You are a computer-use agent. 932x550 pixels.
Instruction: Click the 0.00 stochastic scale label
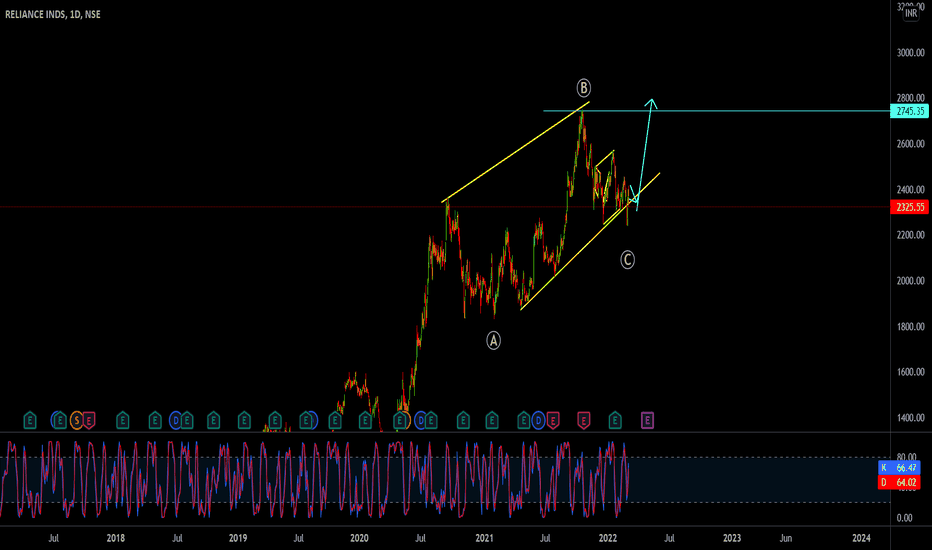point(904,518)
